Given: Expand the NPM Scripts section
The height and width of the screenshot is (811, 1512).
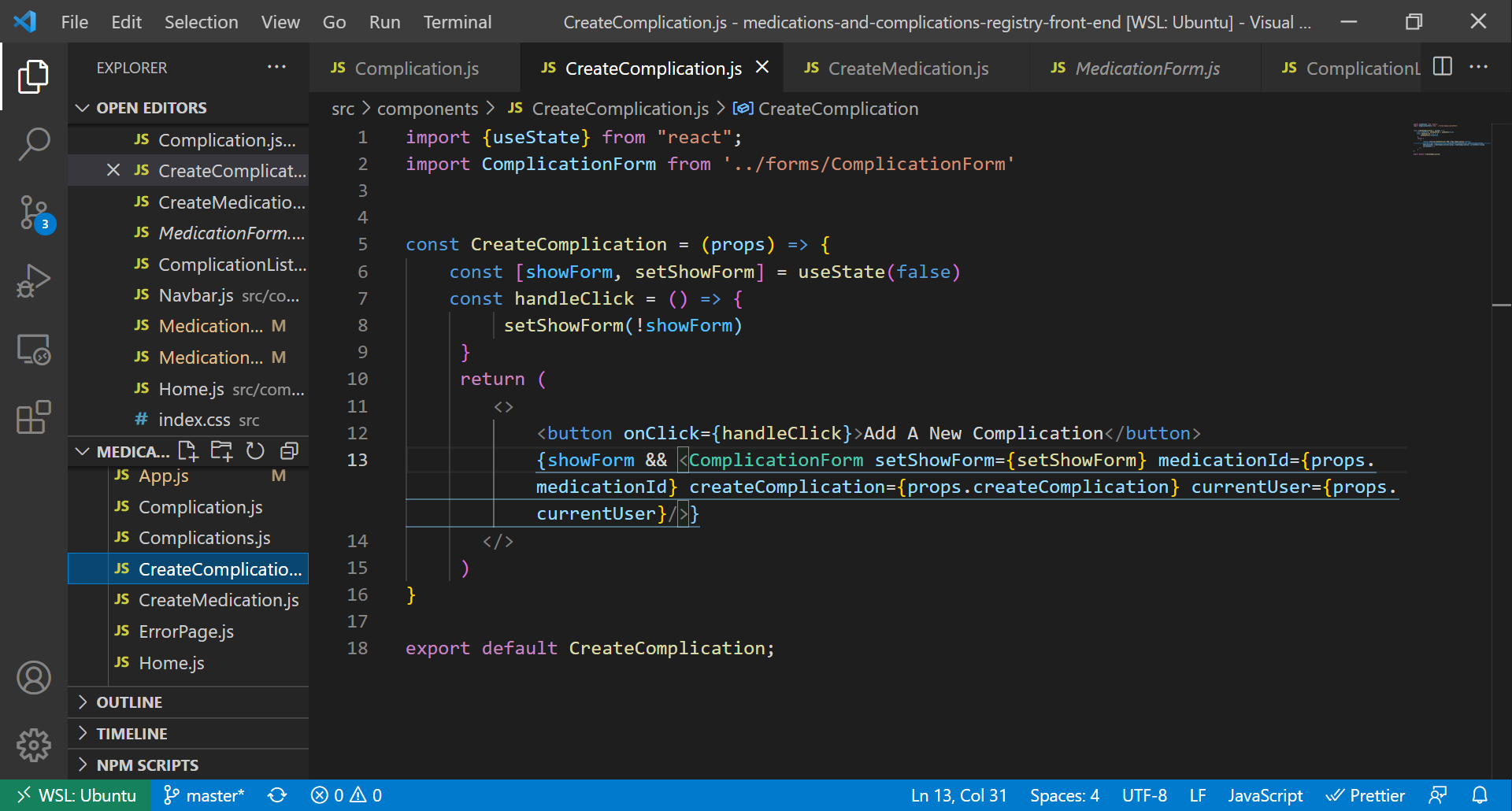Looking at the screenshot, I should (x=147, y=765).
